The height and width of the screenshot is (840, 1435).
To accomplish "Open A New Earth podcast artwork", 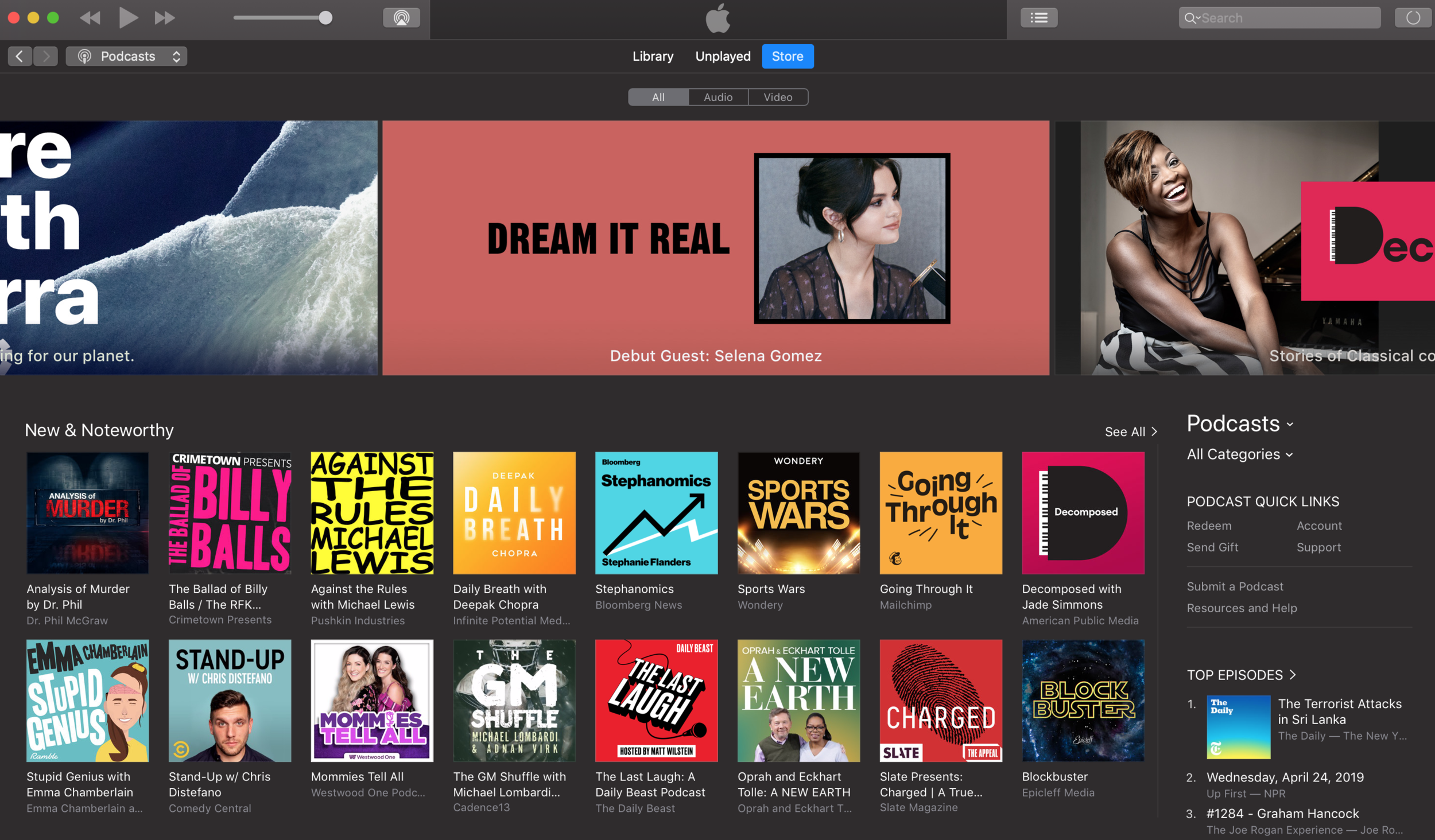I will [x=798, y=700].
